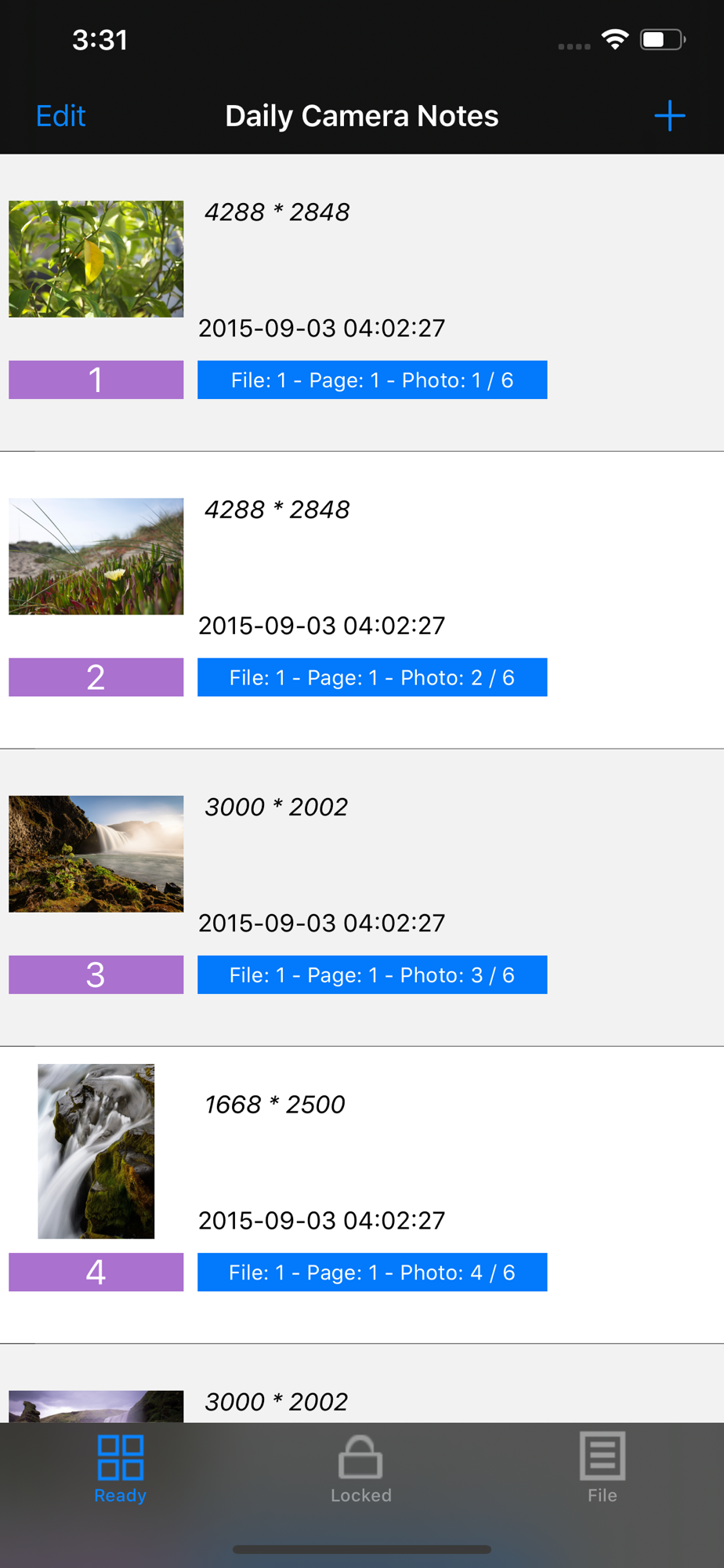Viewport: 724px width, 1568px height.
Task: Select the purple number 2 label
Action: pos(96,677)
